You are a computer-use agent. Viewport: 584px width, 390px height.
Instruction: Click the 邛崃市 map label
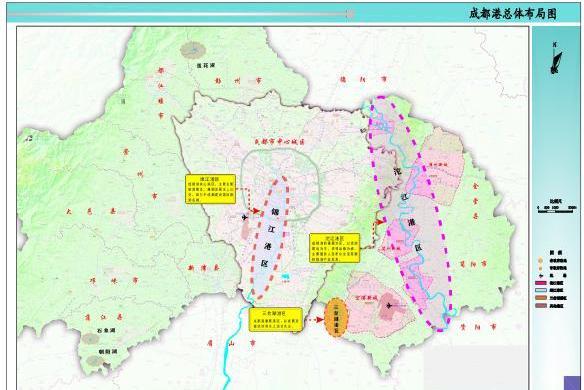(114, 280)
